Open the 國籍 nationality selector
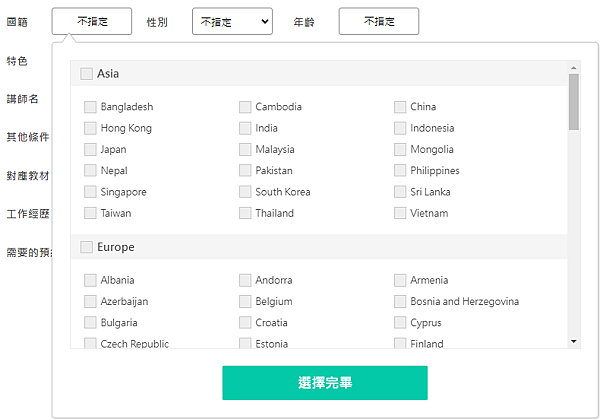 pyautogui.click(x=91, y=21)
